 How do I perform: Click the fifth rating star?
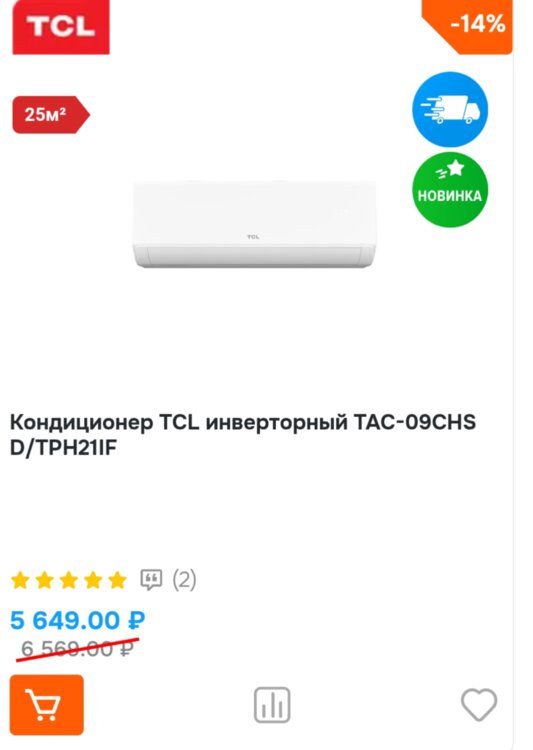pyautogui.click(x=117, y=580)
